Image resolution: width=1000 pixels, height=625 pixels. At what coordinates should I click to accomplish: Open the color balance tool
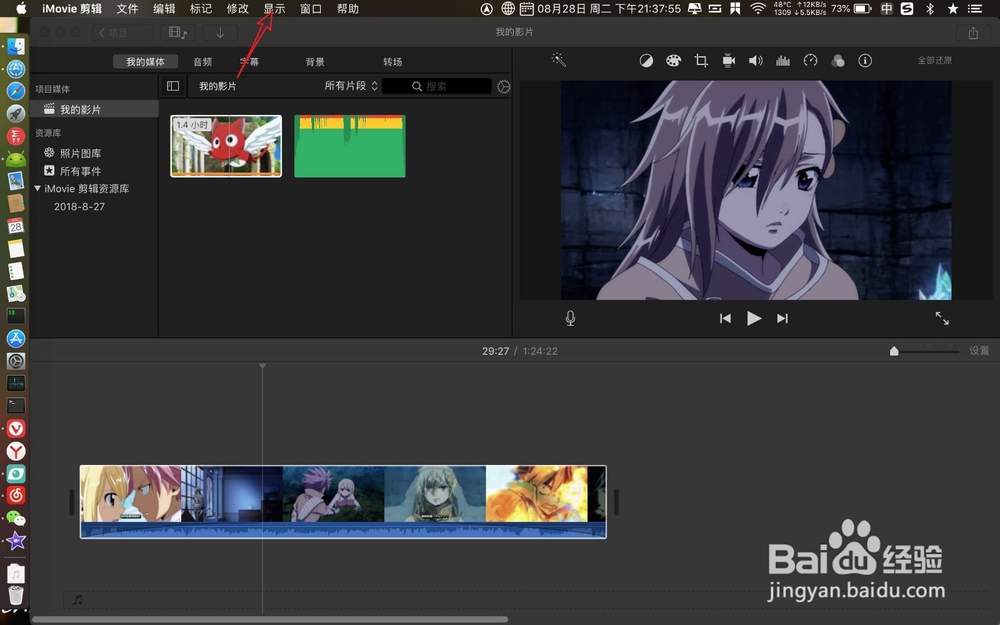click(x=647, y=60)
